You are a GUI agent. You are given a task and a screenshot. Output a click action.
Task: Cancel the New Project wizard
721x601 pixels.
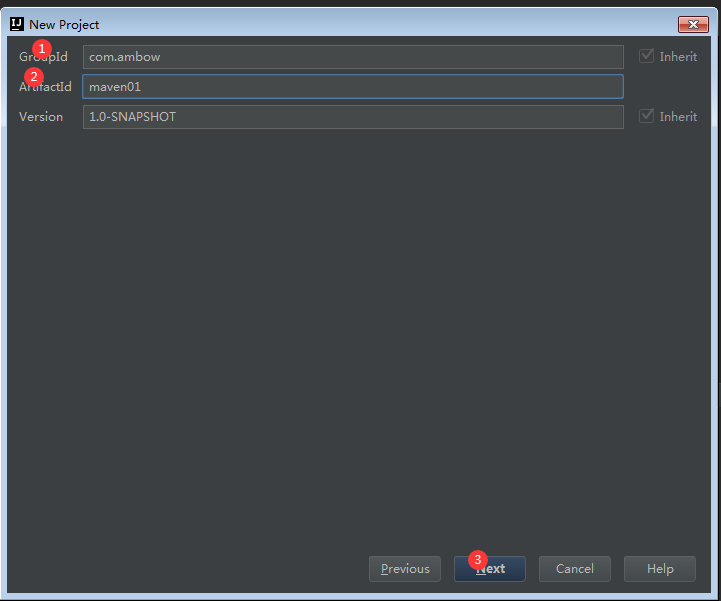pos(575,569)
